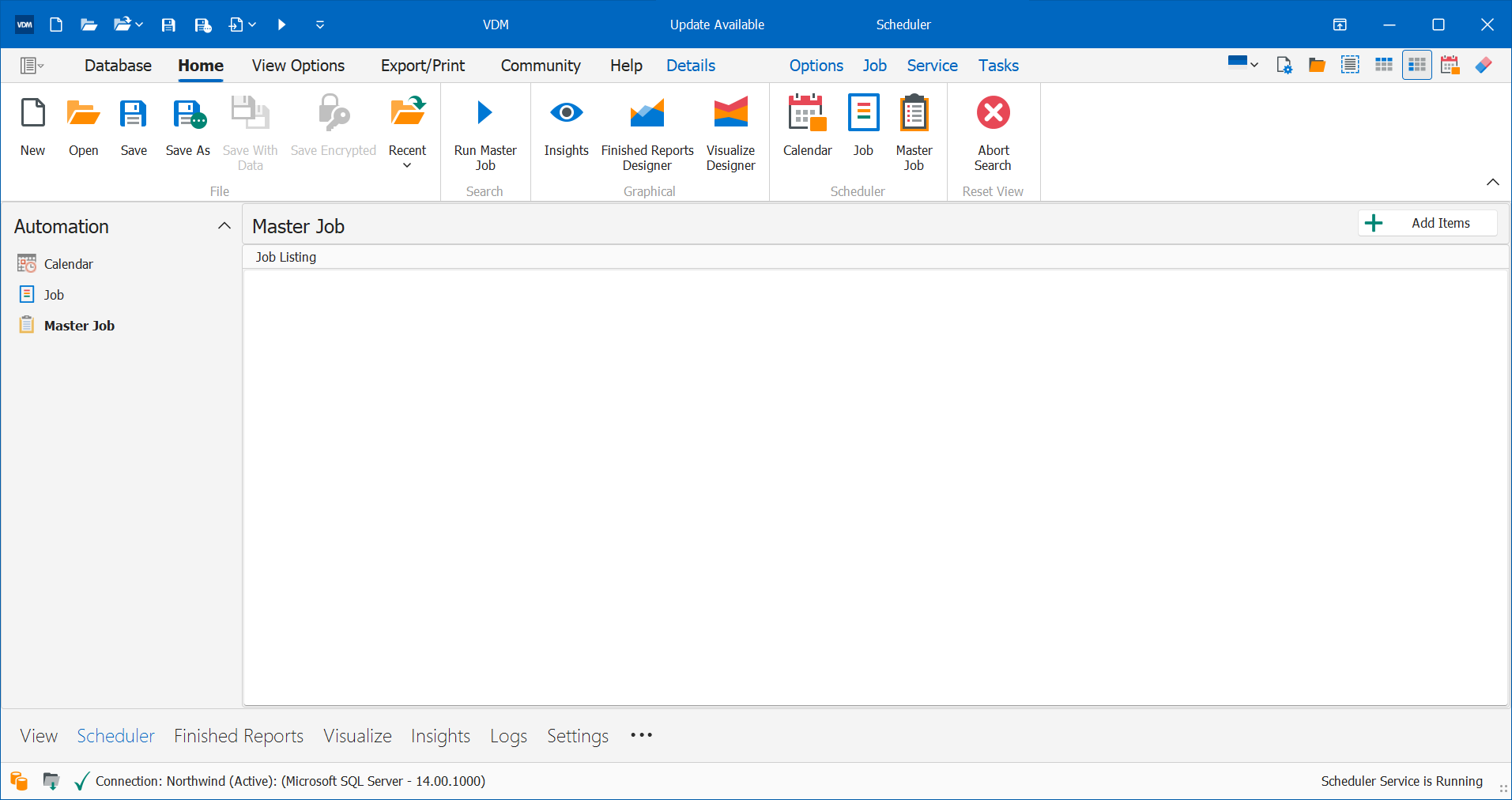
Task: Click the quick access Save icon
Action: point(168,25)
